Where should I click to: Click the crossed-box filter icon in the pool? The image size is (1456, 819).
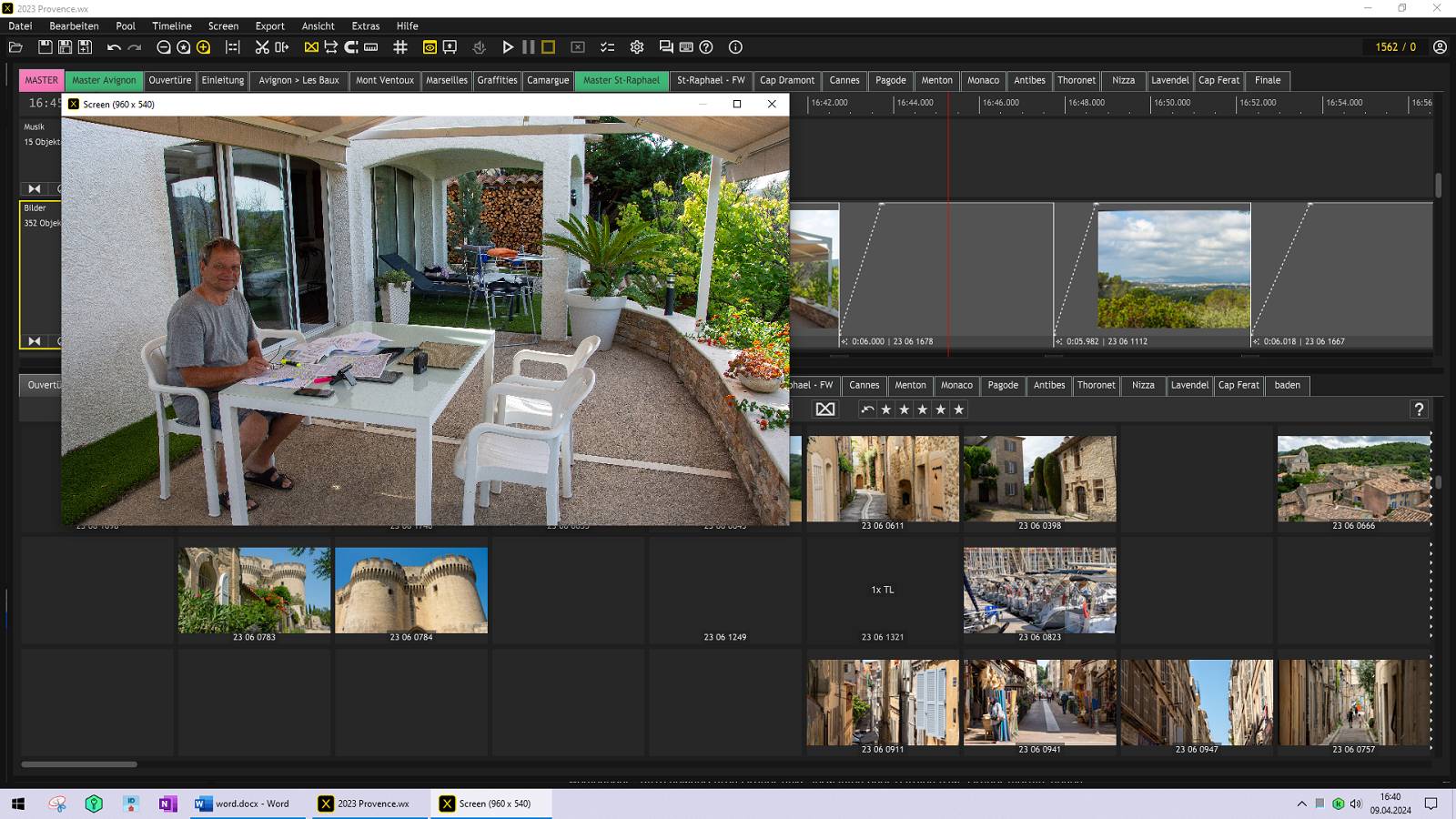tap(825, 409)
